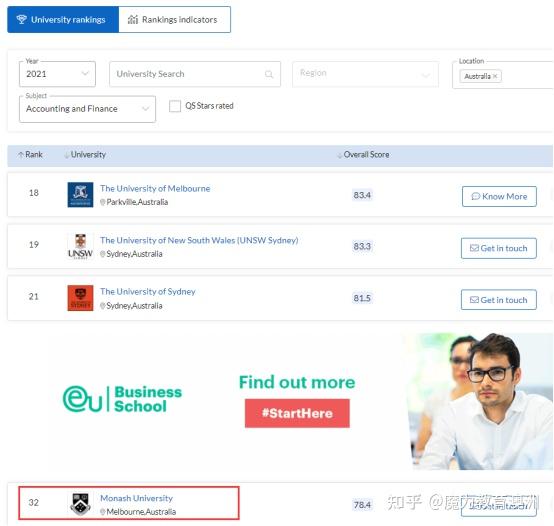This screenshot has width=554, height=526.
Task: Open the Monash University link
Action: (x=137, y=498)
